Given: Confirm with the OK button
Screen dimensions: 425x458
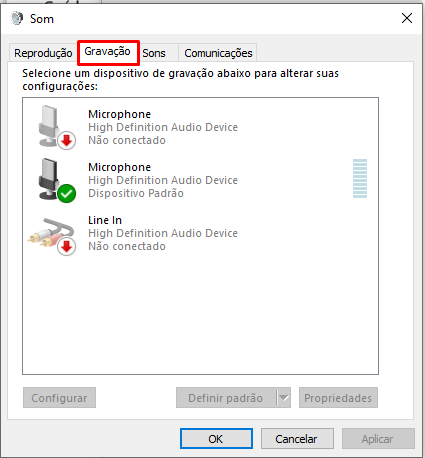Looking at the screenshot, I should tap(216, 439).
